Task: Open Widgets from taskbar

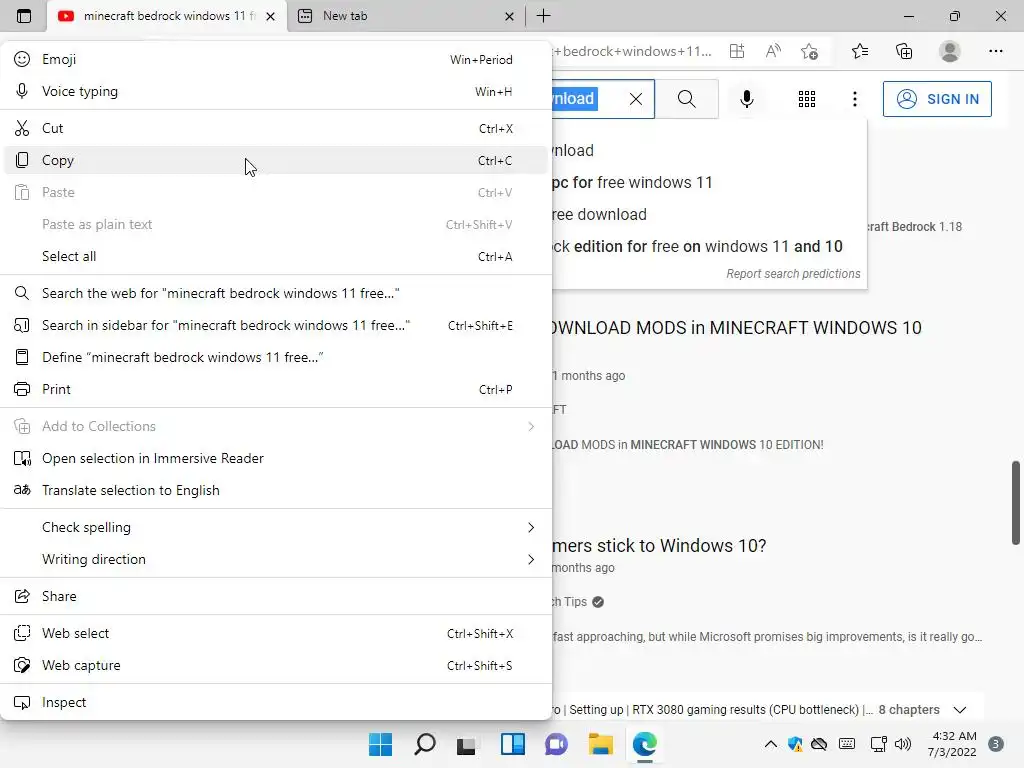Action: 513,744
